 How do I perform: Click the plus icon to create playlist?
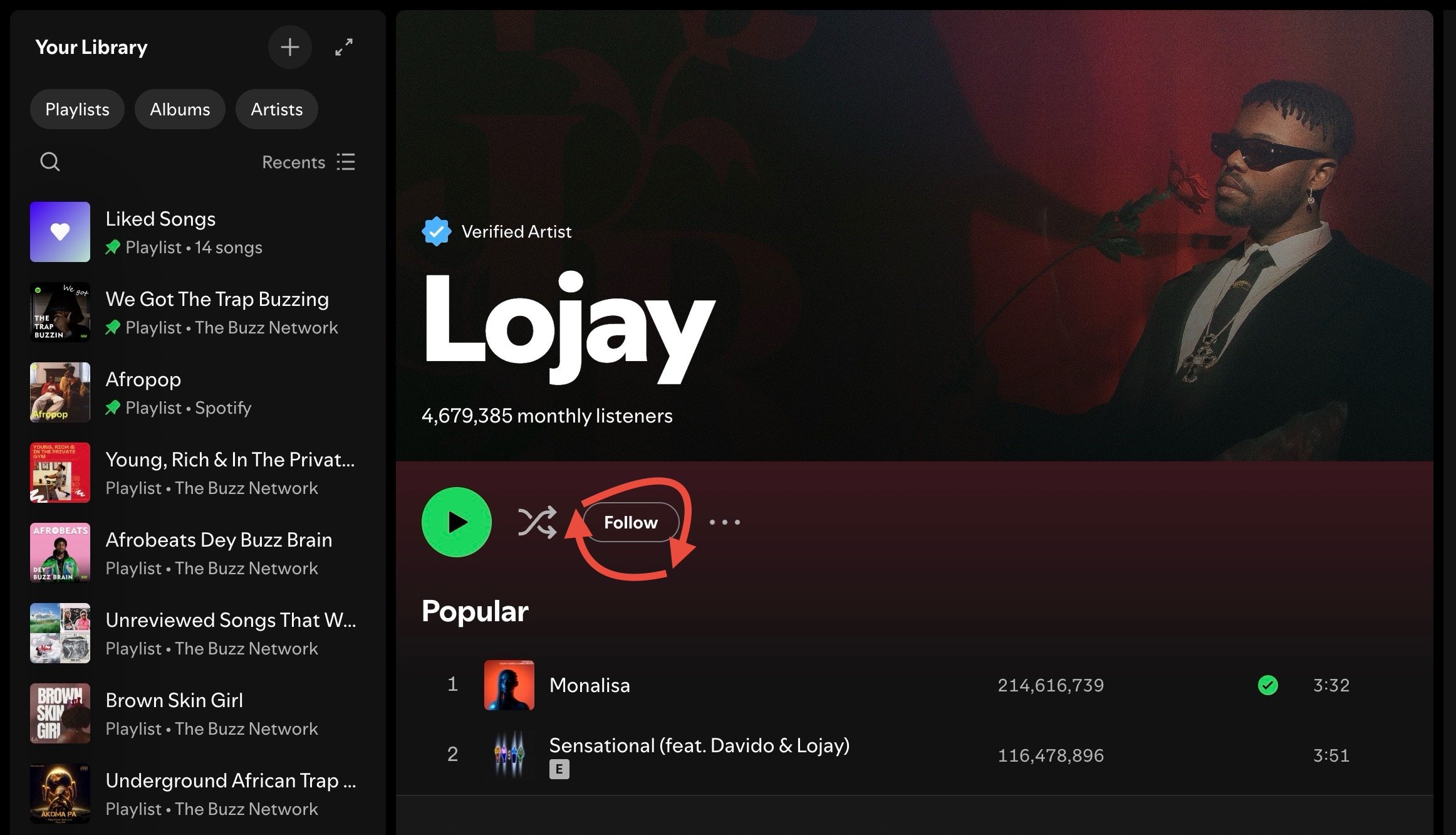[289, 47]
